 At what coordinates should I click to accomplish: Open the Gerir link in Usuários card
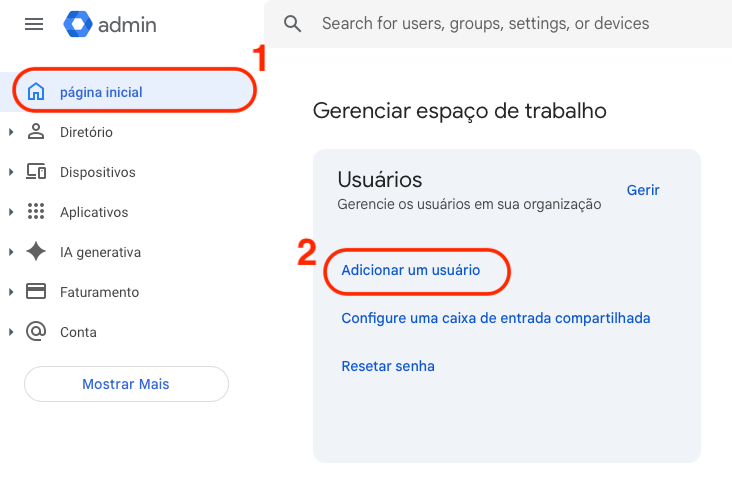pyautogui.click(x=643, y=190)
